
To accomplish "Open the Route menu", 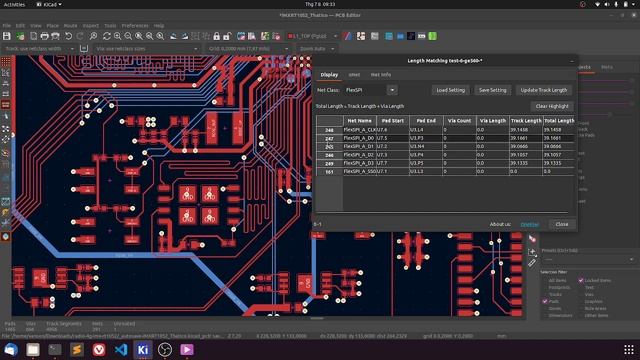I will click(x=71, y=25).
